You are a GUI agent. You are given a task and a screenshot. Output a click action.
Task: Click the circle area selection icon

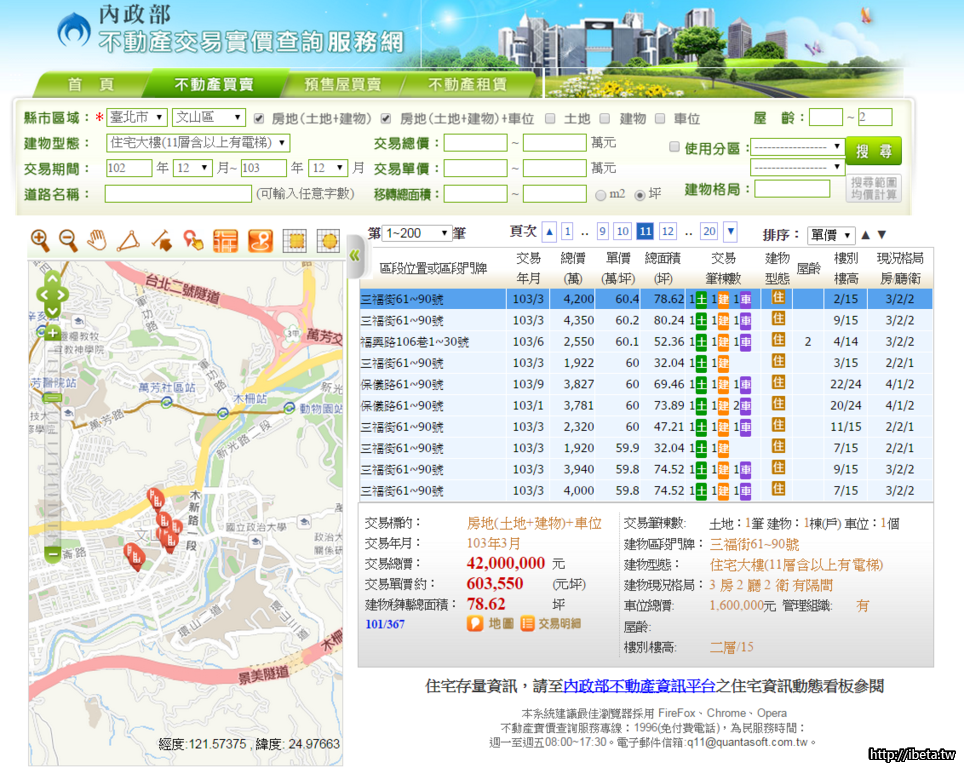tap(328, 241)
